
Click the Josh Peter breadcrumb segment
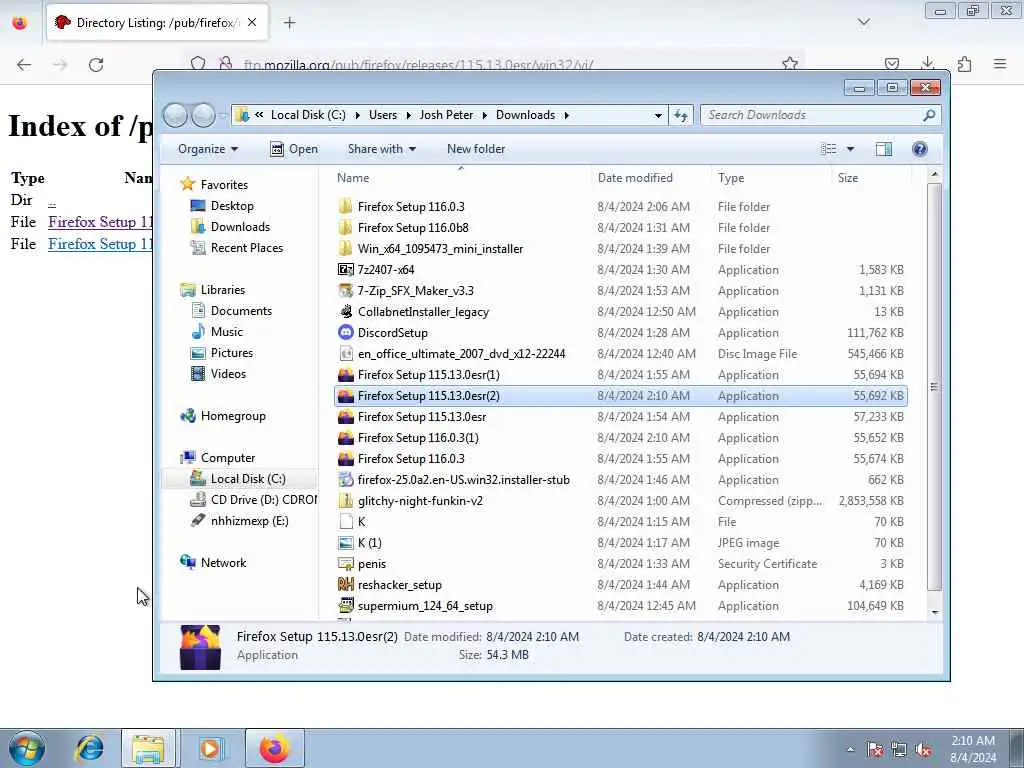(446, 115)
